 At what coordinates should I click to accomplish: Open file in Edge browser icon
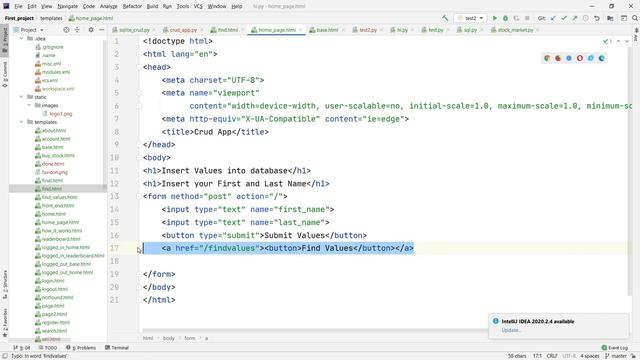click(x=601, y=58)
